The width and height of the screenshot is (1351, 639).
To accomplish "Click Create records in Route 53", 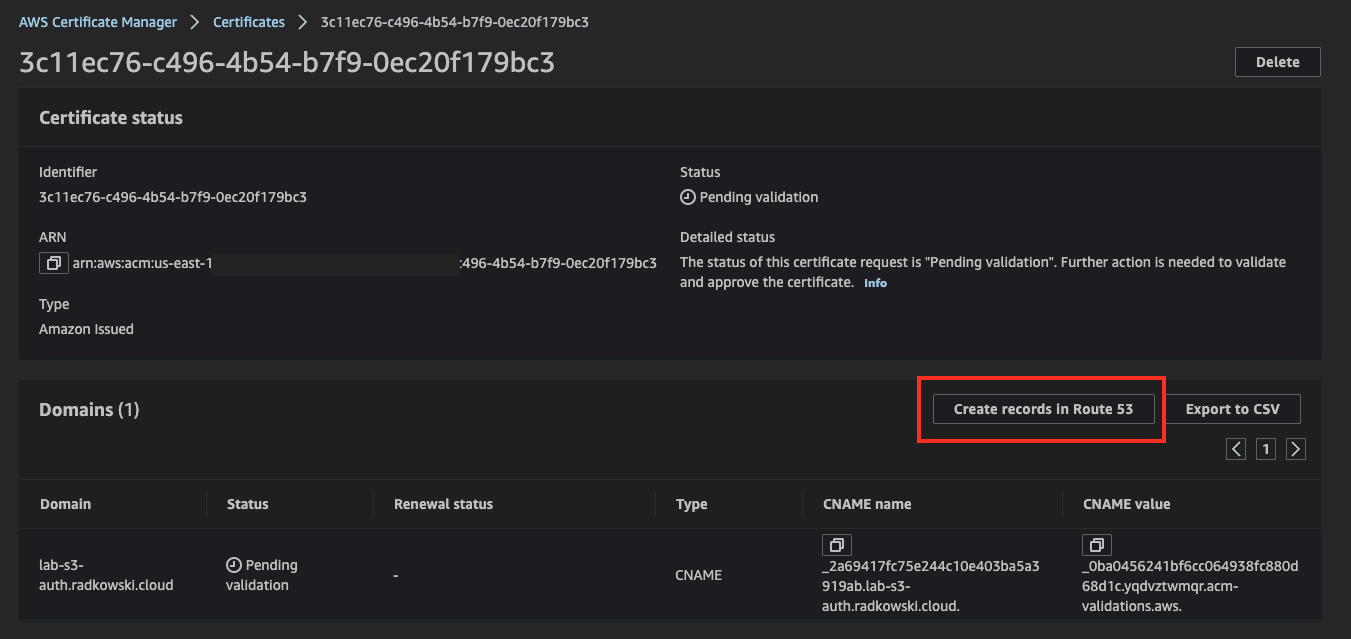I will pos(1043,409).
